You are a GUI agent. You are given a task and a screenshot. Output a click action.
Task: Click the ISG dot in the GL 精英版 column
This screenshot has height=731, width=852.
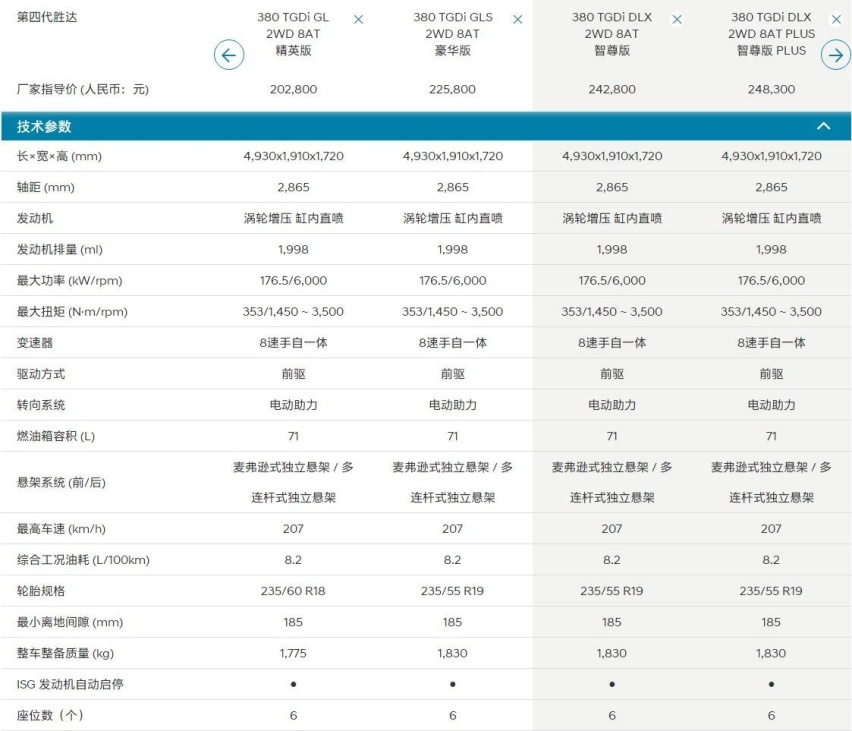[x=293, y=684]
